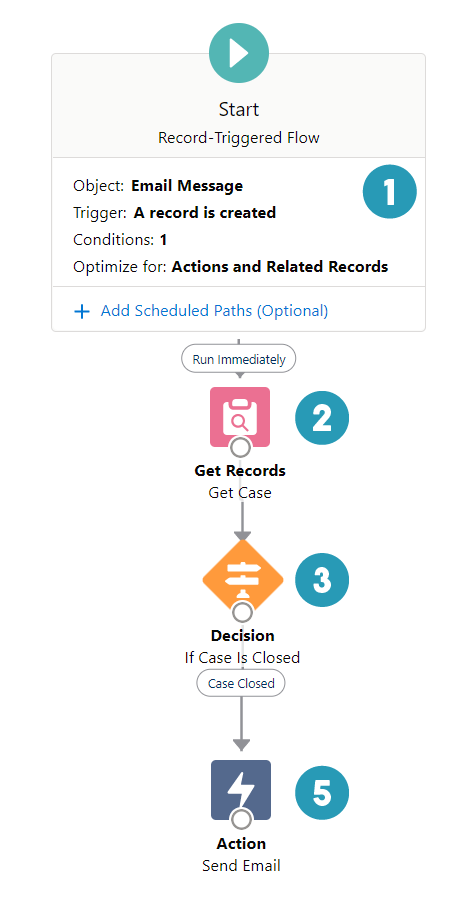Open Add Scheduled Paths (Optional) link

[214, 311]
